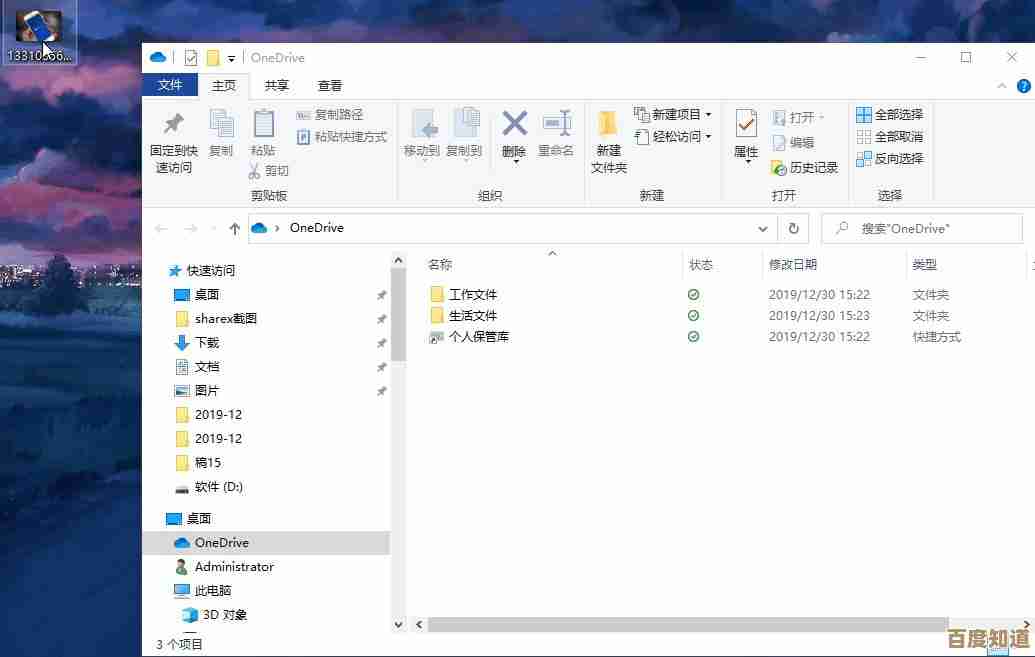Click the Up directory arrow
Image resolution: width=1035 pixels, height=657 pixels.
click(x=235, y=228)
